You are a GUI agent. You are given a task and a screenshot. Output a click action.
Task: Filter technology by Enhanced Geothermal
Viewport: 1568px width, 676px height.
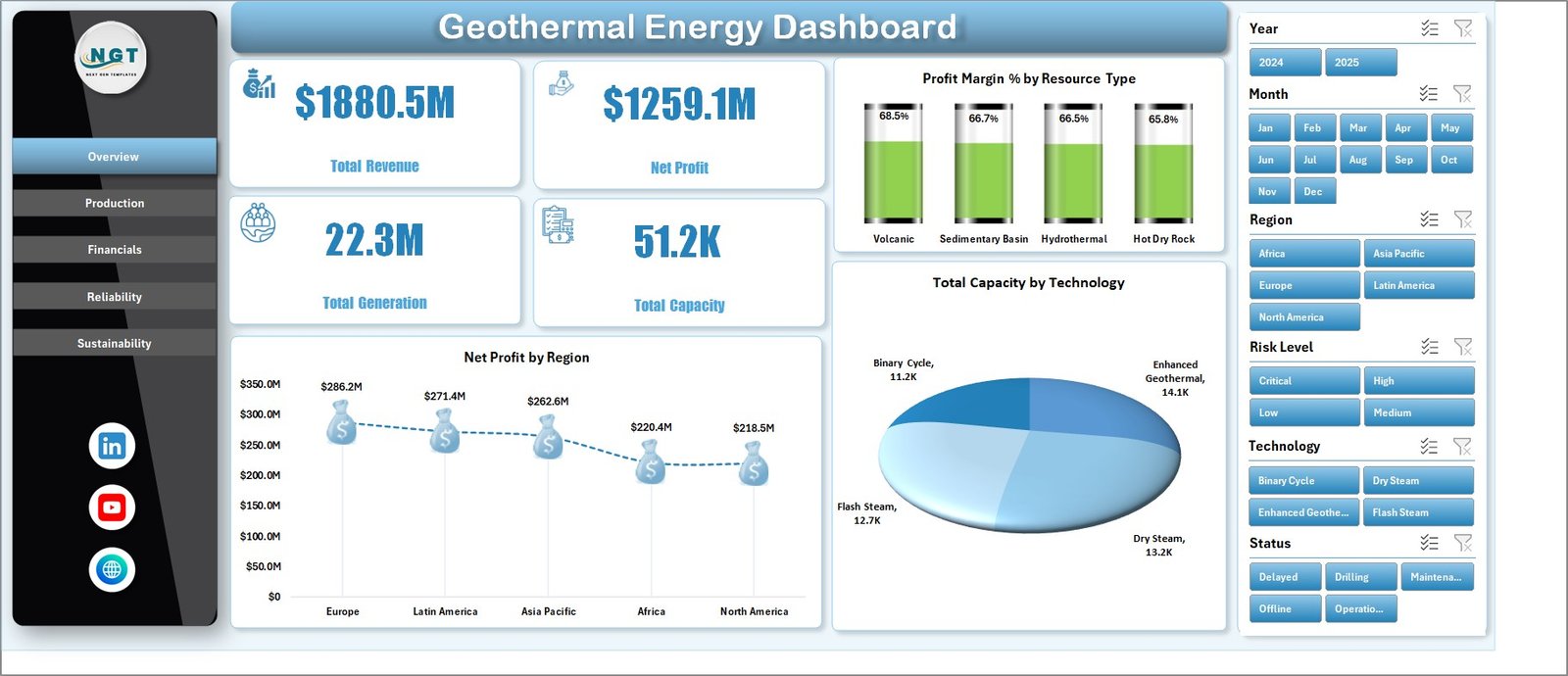pos(1304,512)
